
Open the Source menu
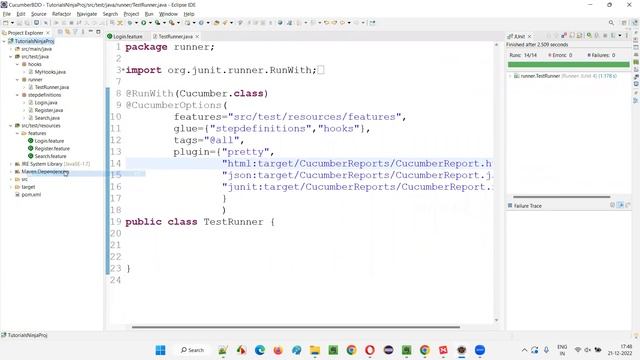pyautogui.click(x=39, y=14)
